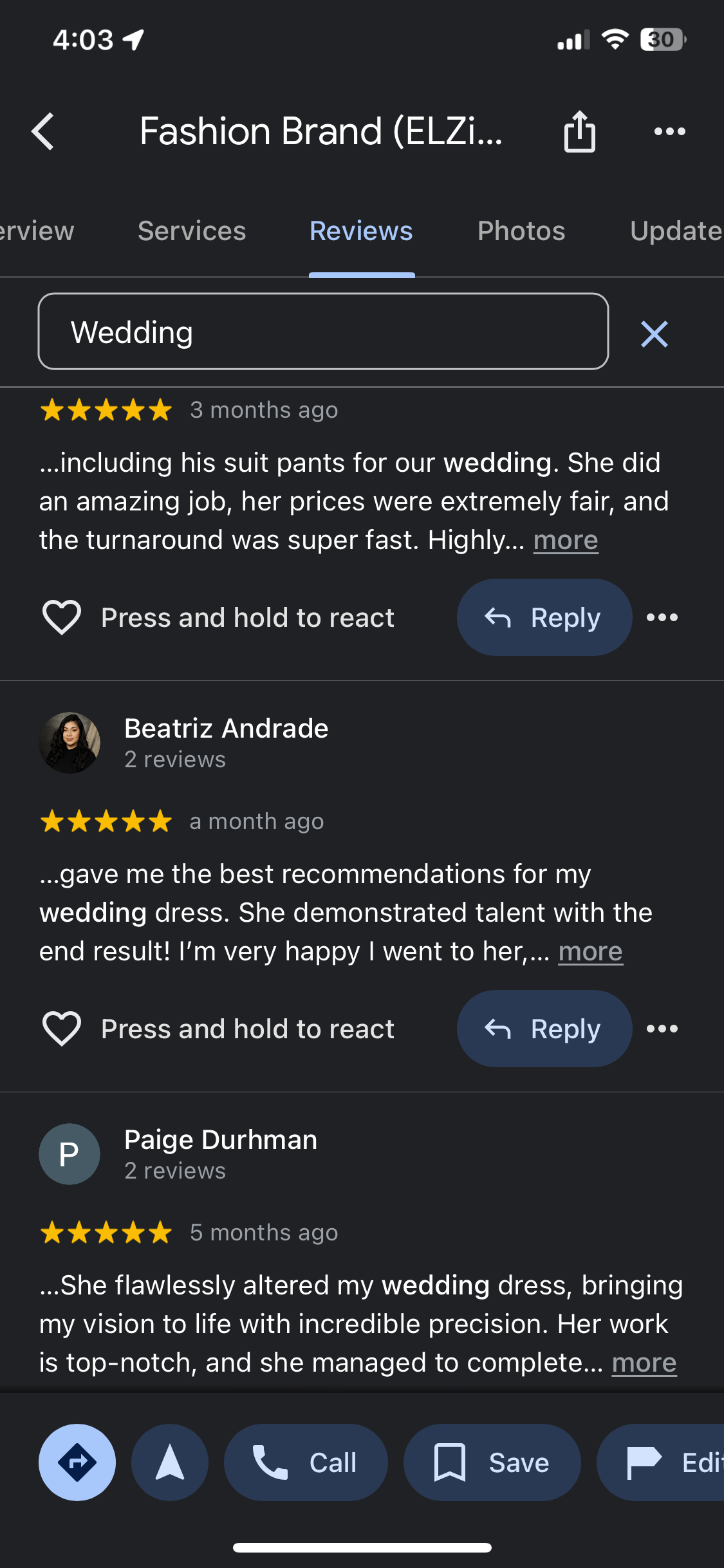Switch to the Services tab
Screen dimensions: 724x1568
click(192, 231)
